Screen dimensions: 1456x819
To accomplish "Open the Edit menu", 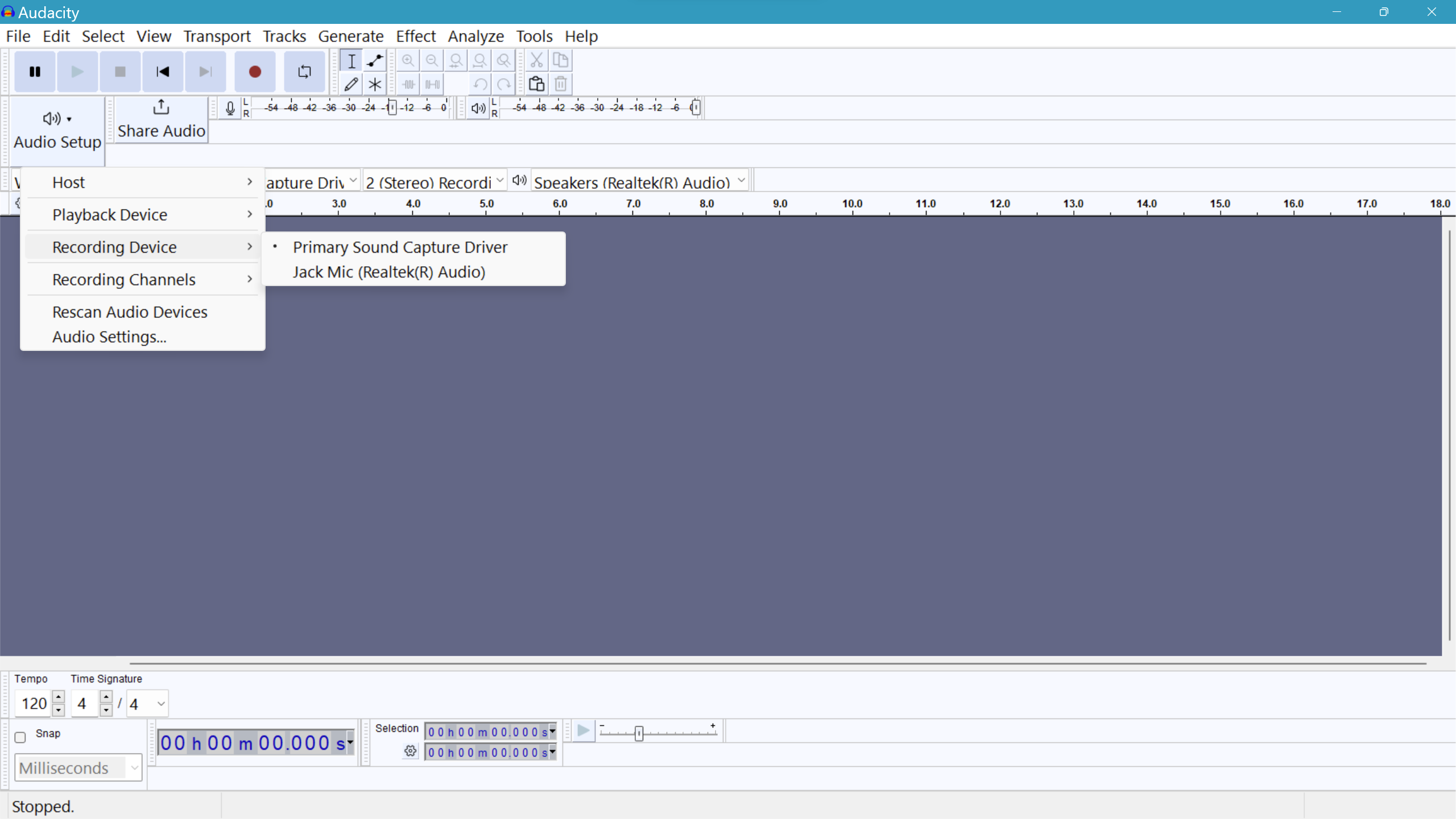I will click(x=56, y=36).
